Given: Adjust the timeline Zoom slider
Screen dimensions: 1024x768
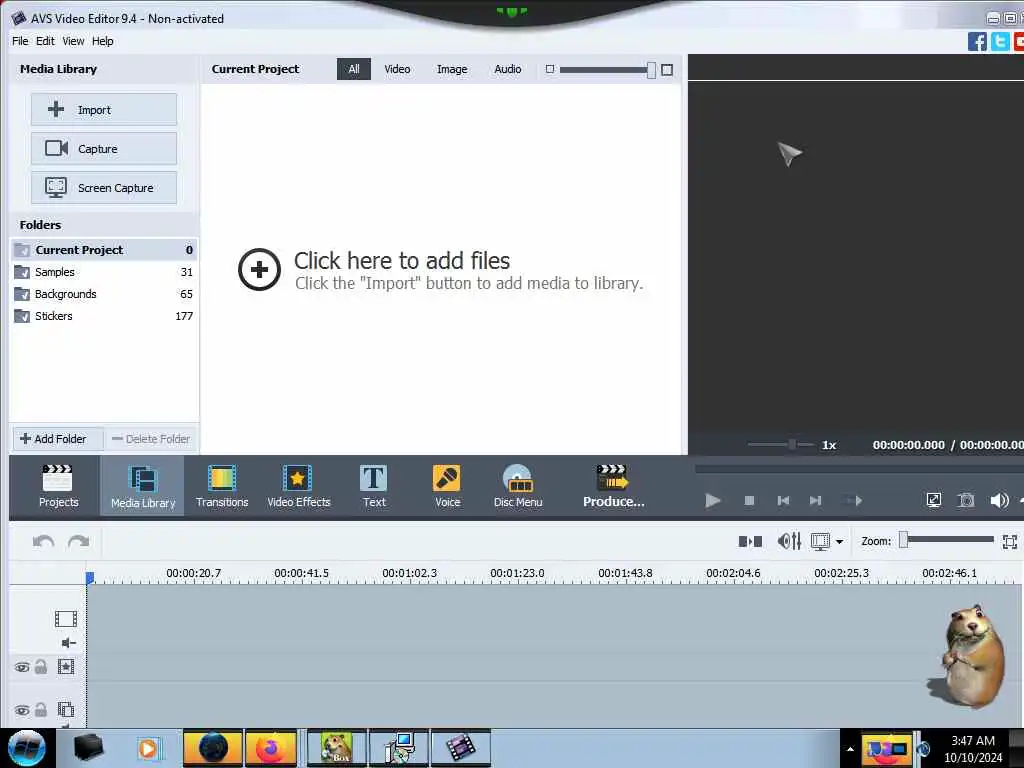Looking at the screenshot, I should (903, 540).
